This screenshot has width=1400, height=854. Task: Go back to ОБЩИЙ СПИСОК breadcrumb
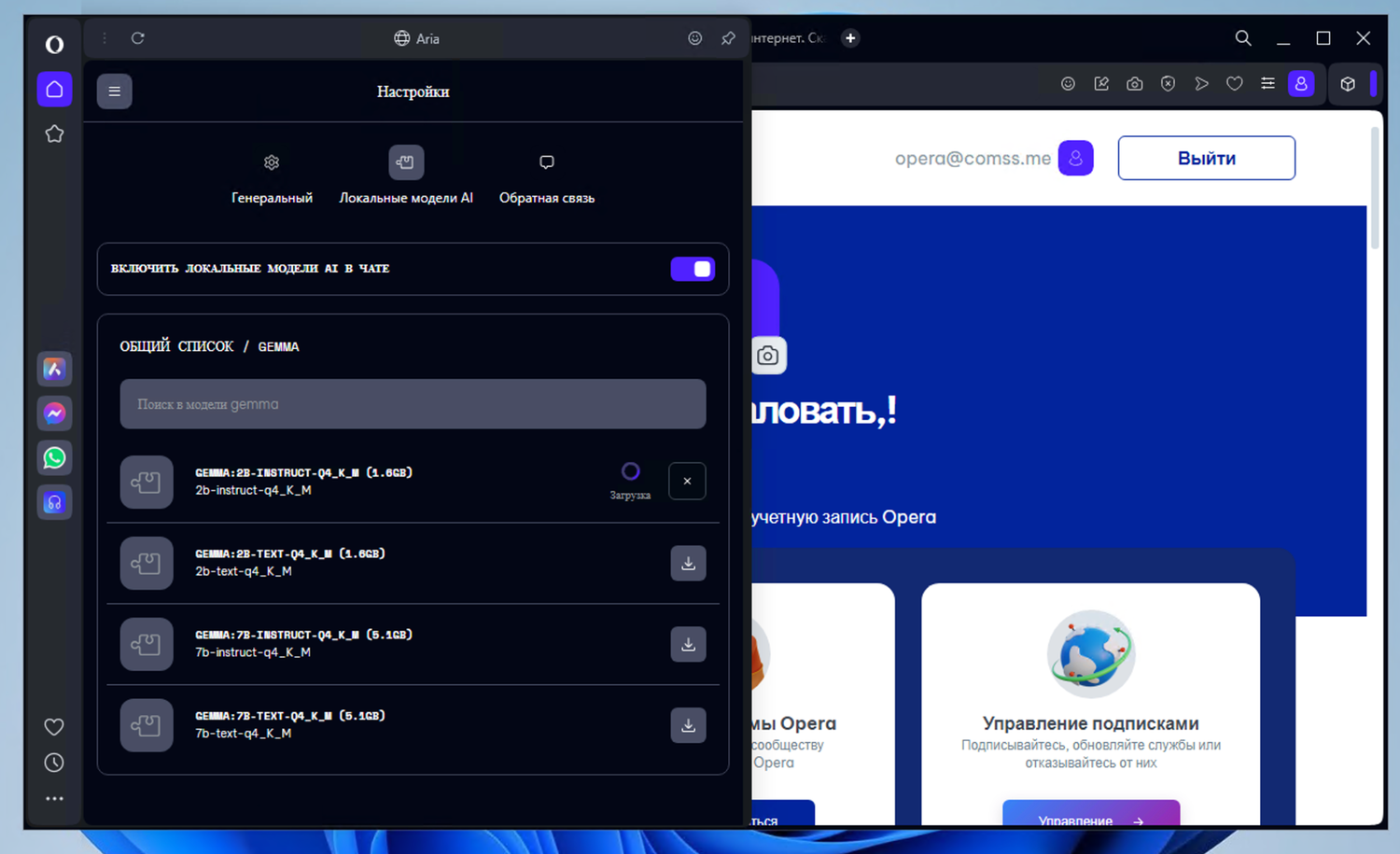(x=176, y=346)
